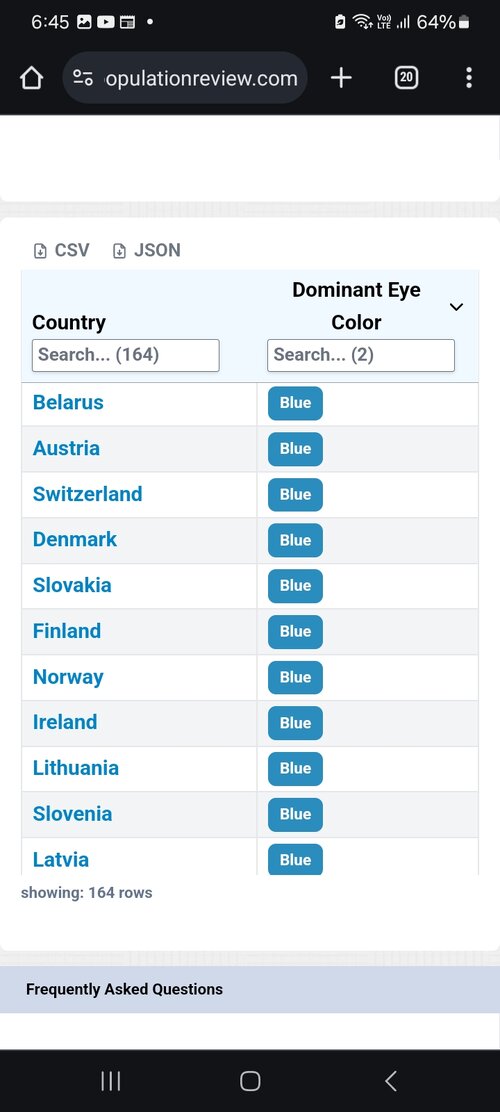Focus the Dominant Eye Color search field
This screenshot has width=500, height=1112.
pyautogui.click(x=361, y=355)
